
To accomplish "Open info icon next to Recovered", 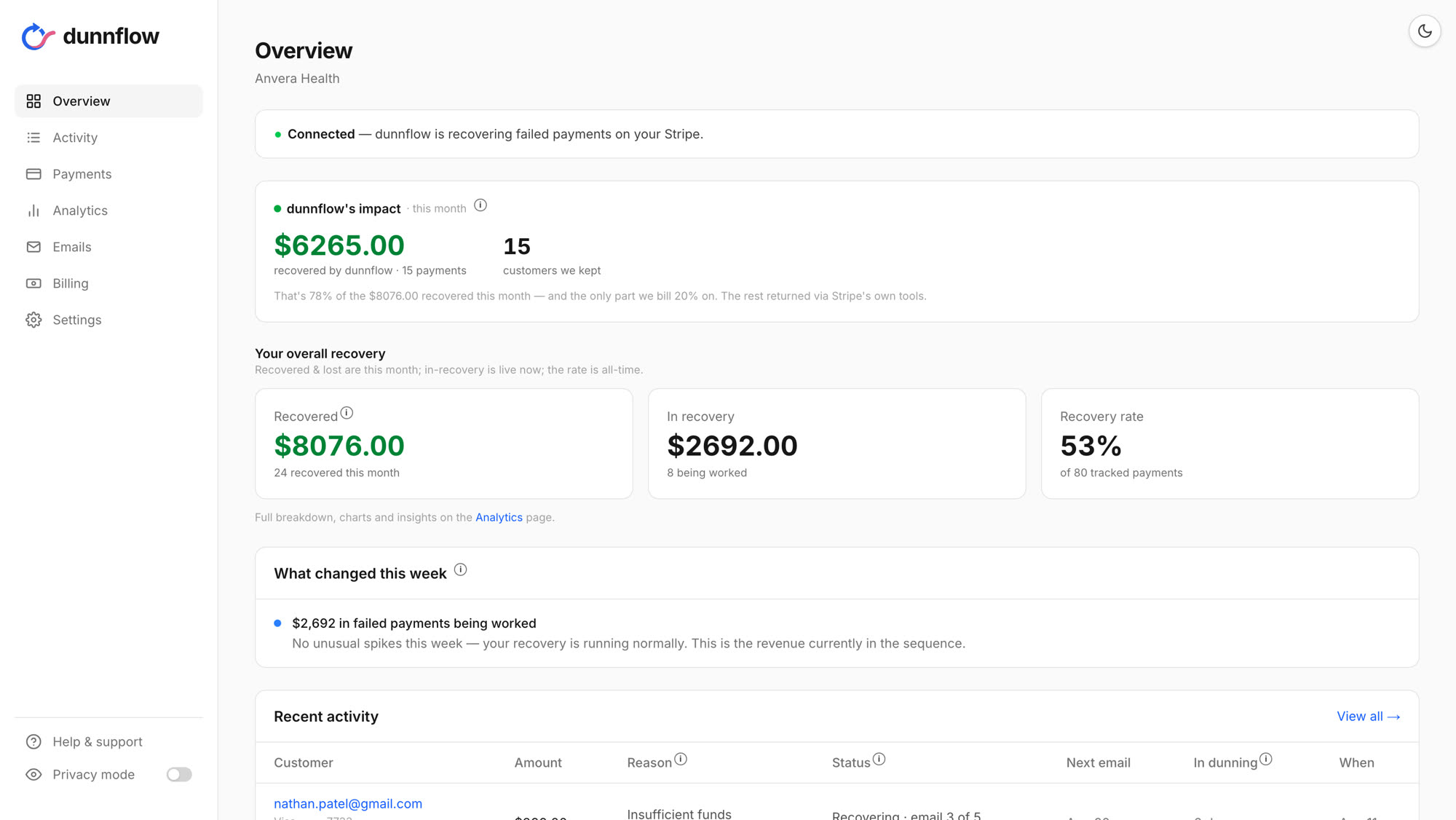I will (347, 413).
